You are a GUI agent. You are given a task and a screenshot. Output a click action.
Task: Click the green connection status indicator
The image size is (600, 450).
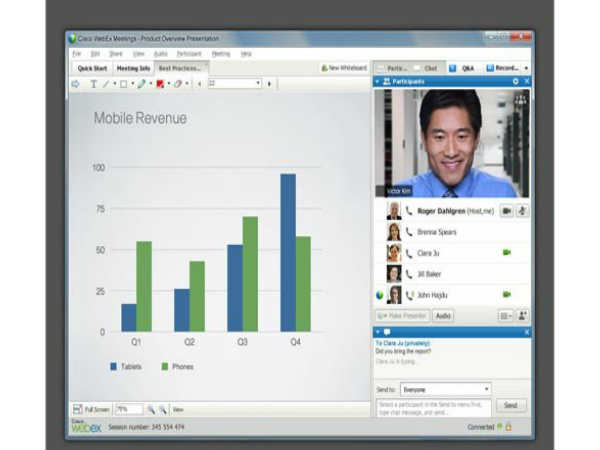(x=499, y=426)
